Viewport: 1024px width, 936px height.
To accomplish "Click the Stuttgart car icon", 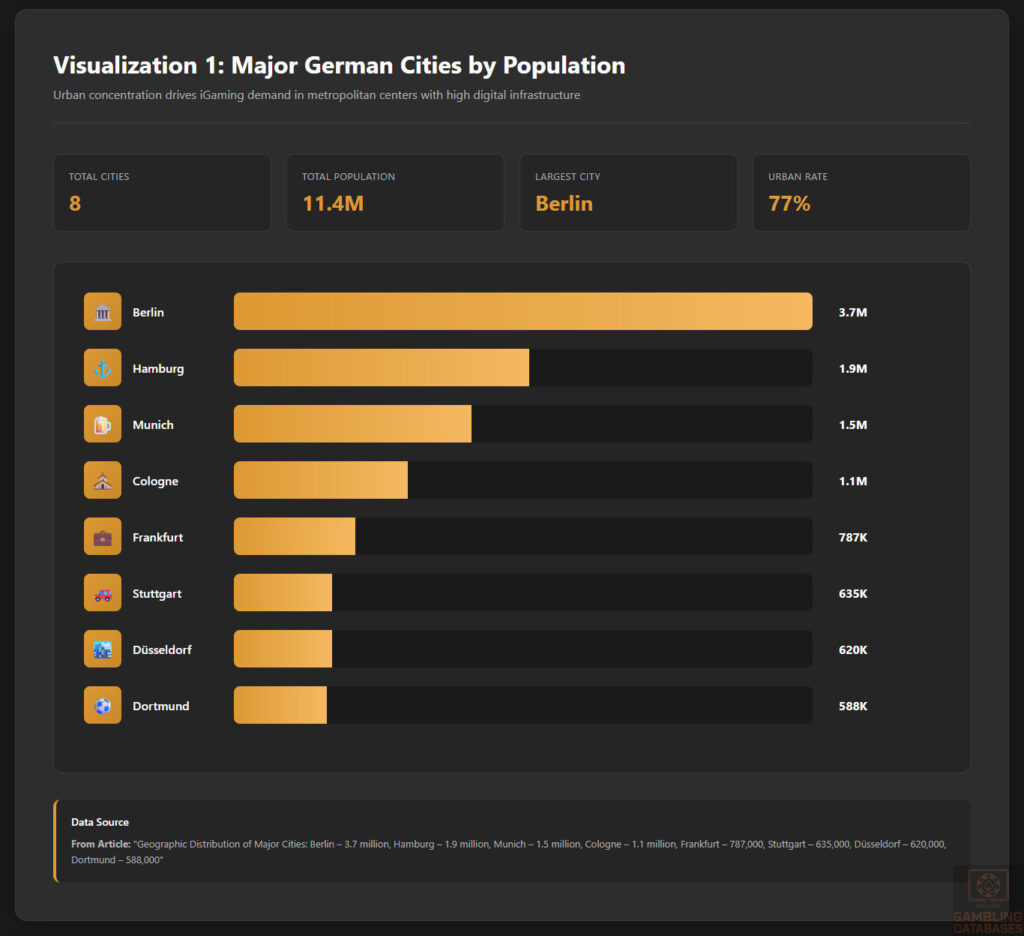I will (x=102, y=592).
